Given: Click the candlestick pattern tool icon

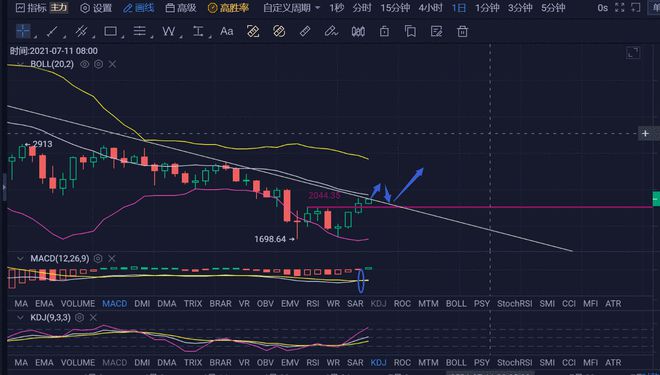Looking at the screenshot, I should [x=358, y=31].
